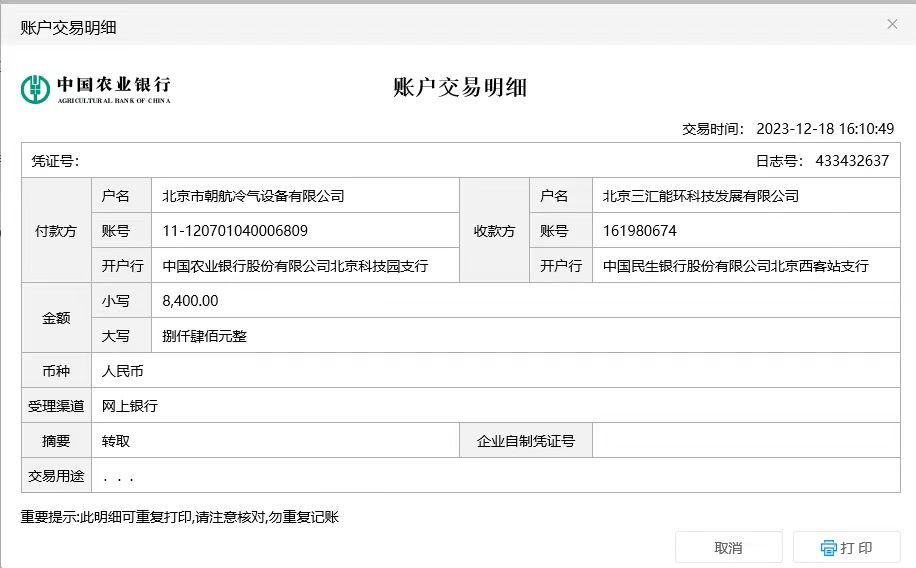This screenshot has height=568, width=916.
Task: Click the 交易用途 label cell
Action: [x=57, y=476]
